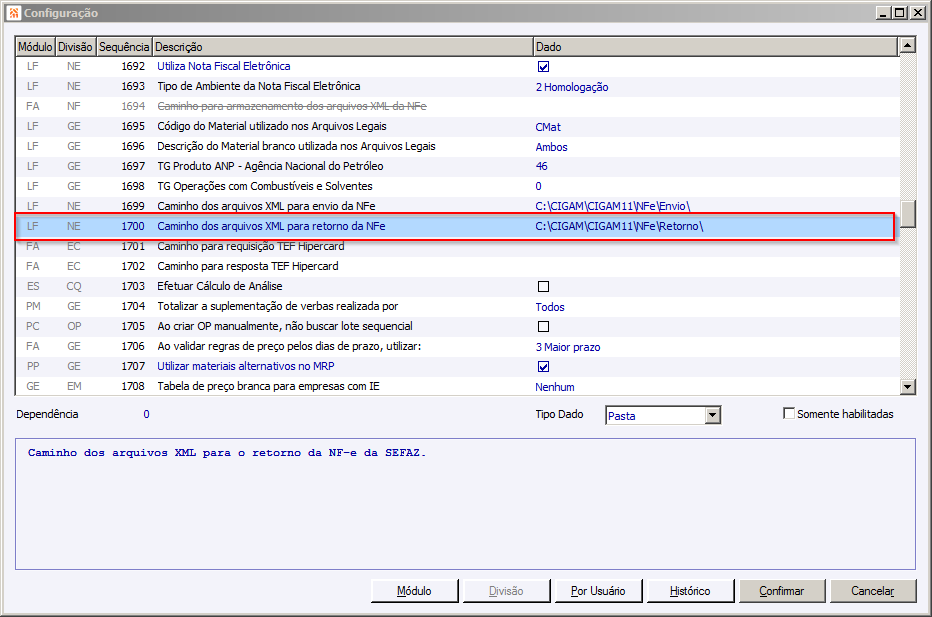Click the Configuração window title icon

[13, 12]
